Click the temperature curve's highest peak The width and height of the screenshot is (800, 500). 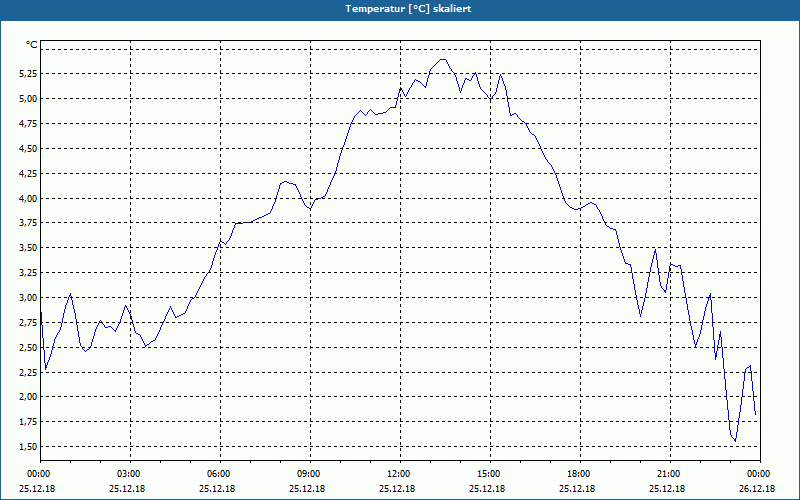[443, 60]
